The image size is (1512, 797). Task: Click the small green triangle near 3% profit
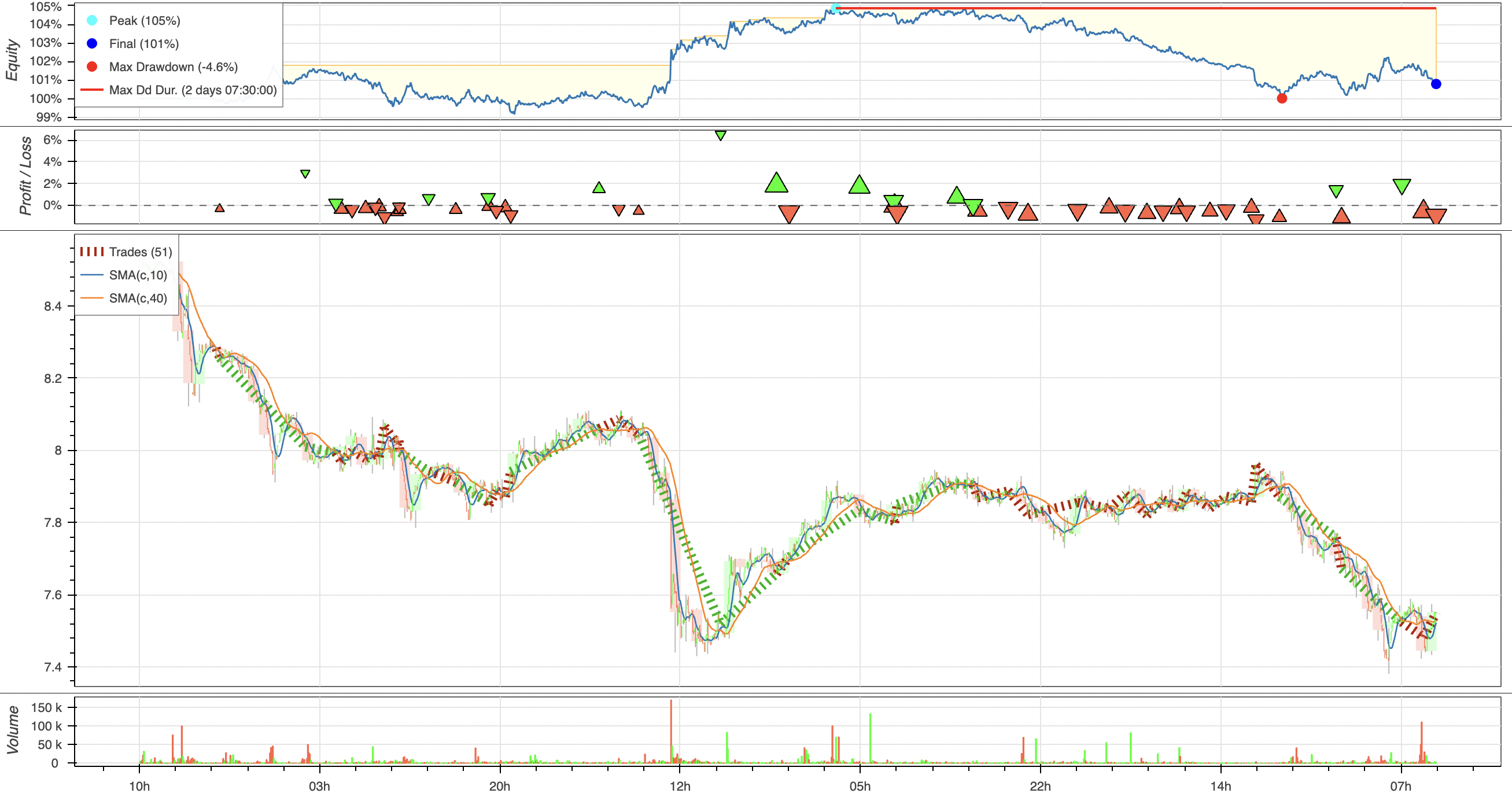305,174
